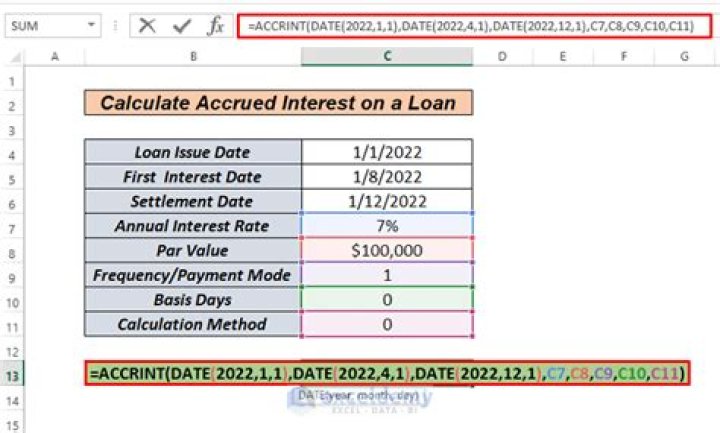Screen dimensions: 720x433
Task: Select column G header
Action: (x=685, y=57)
